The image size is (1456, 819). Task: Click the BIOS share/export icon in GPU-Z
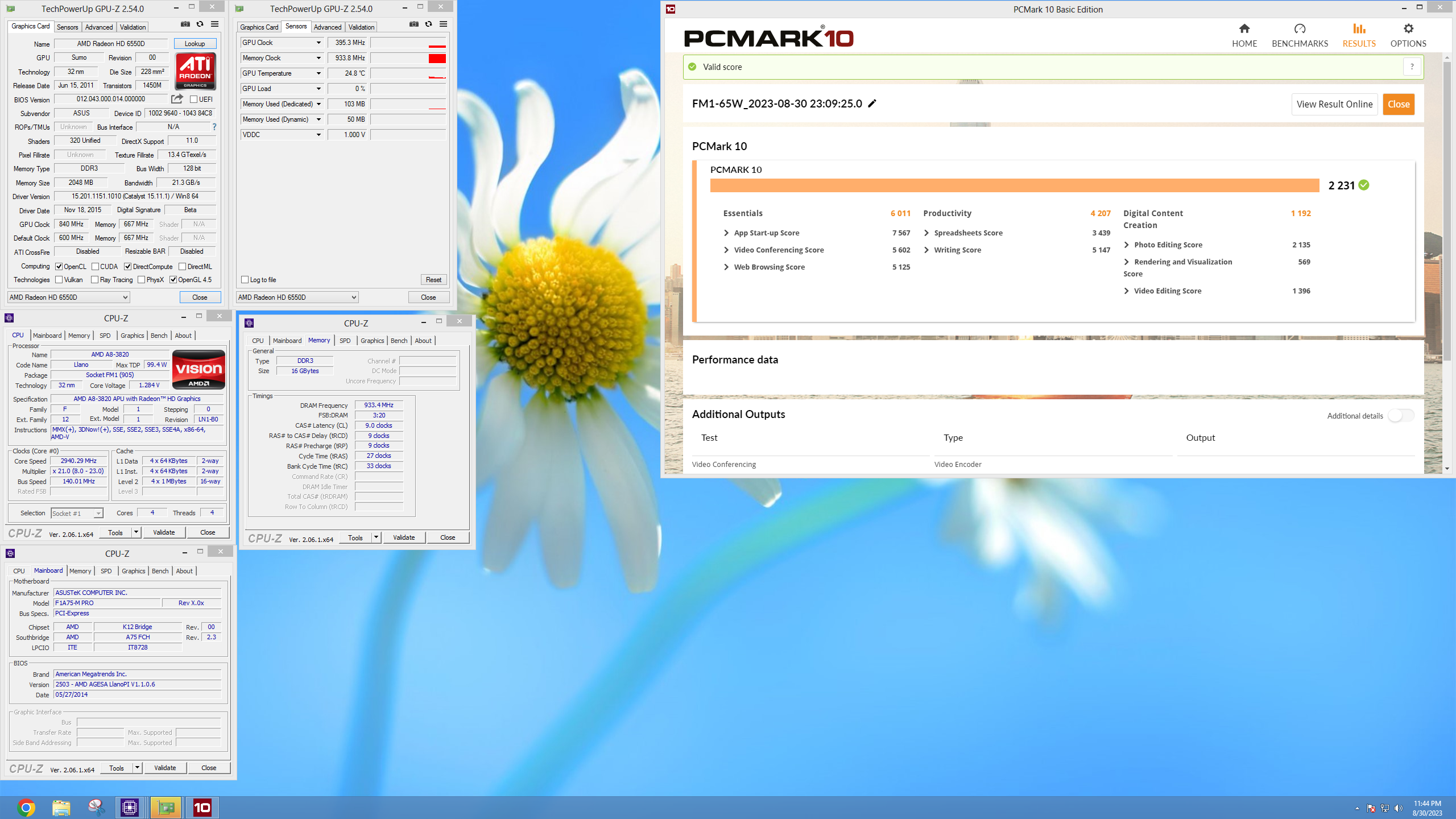(177, 99)
